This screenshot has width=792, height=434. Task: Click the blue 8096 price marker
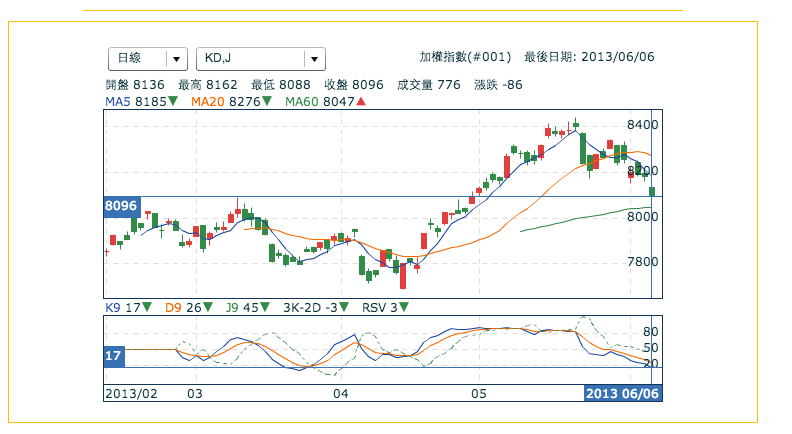[121, 206]
